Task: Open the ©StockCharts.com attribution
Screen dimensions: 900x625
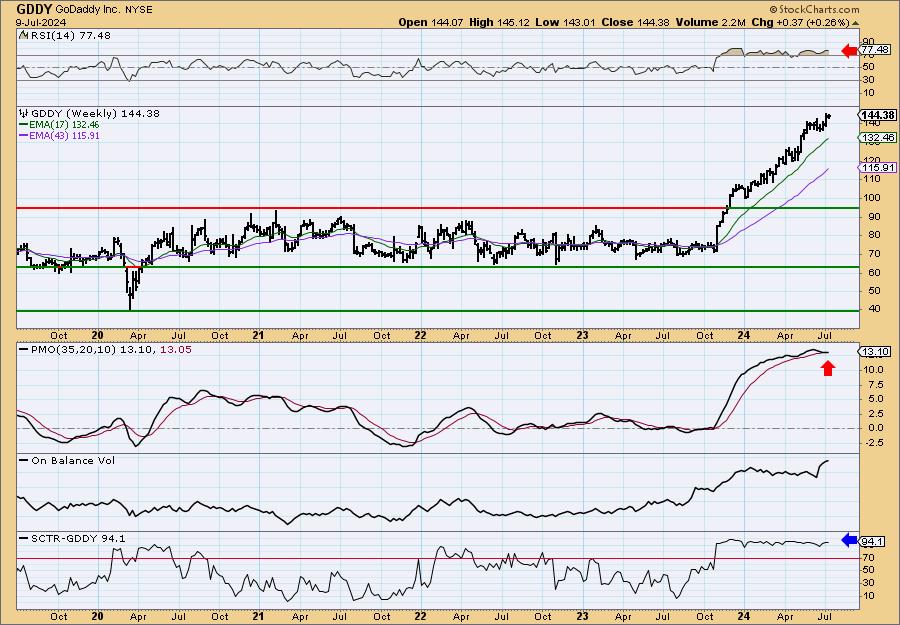Action: [814, 9]
